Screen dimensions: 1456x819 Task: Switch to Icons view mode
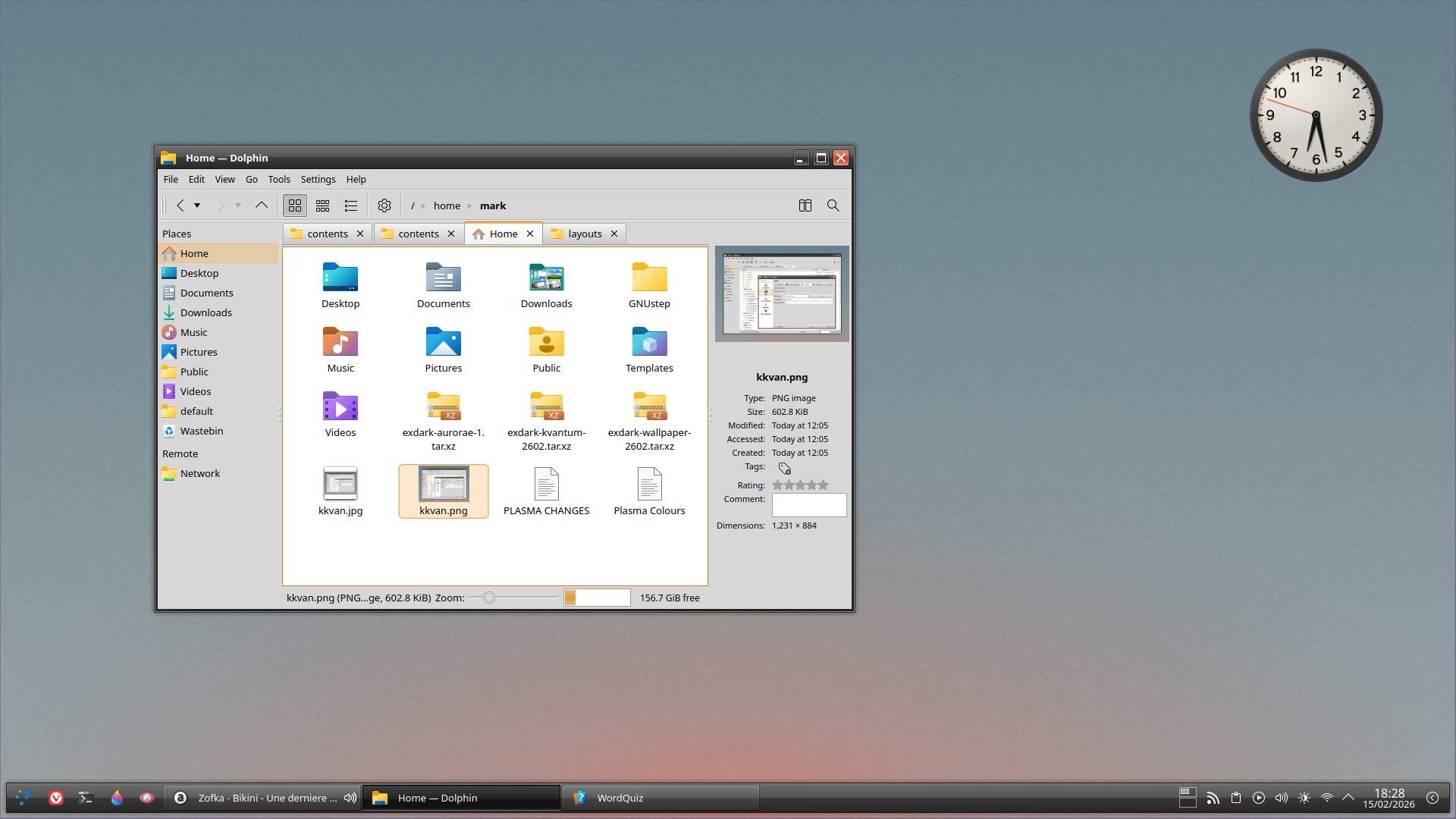coord(295,206)
